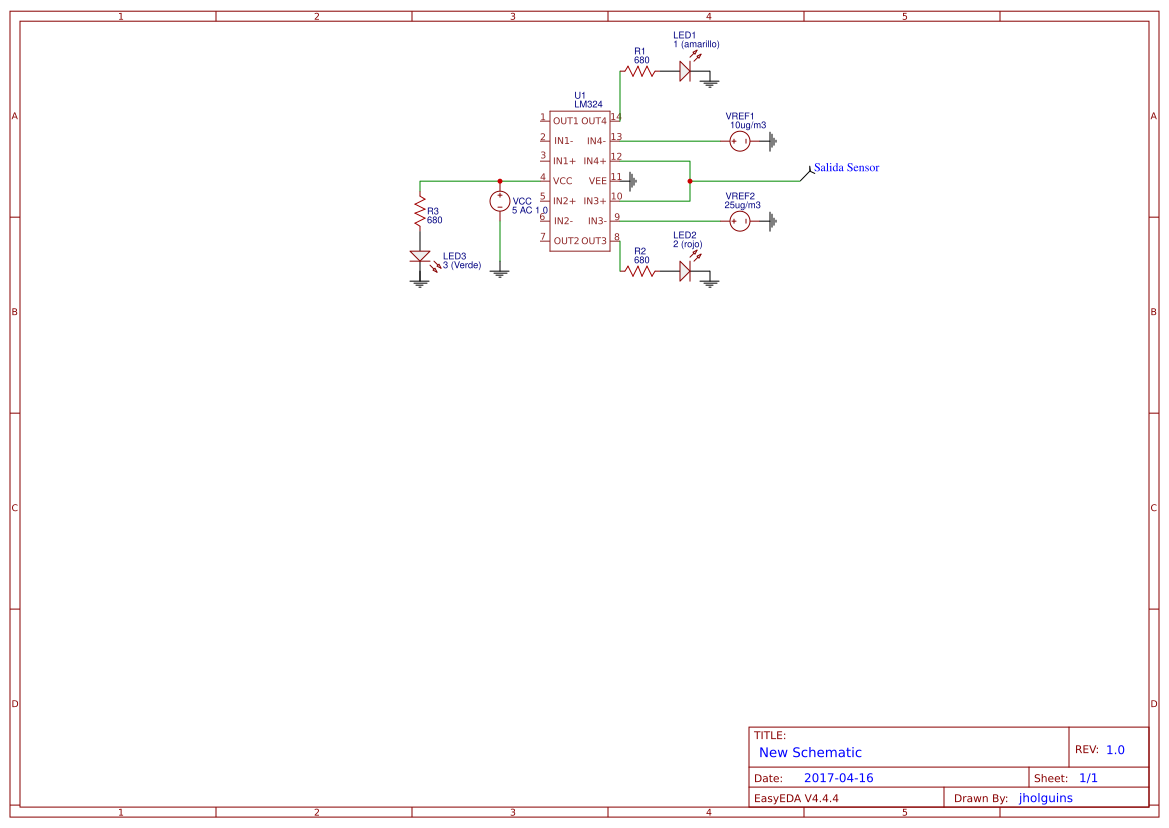Select the LED2 rojo diode symbol
This screenshot has width=1169, height=828.
685,271
